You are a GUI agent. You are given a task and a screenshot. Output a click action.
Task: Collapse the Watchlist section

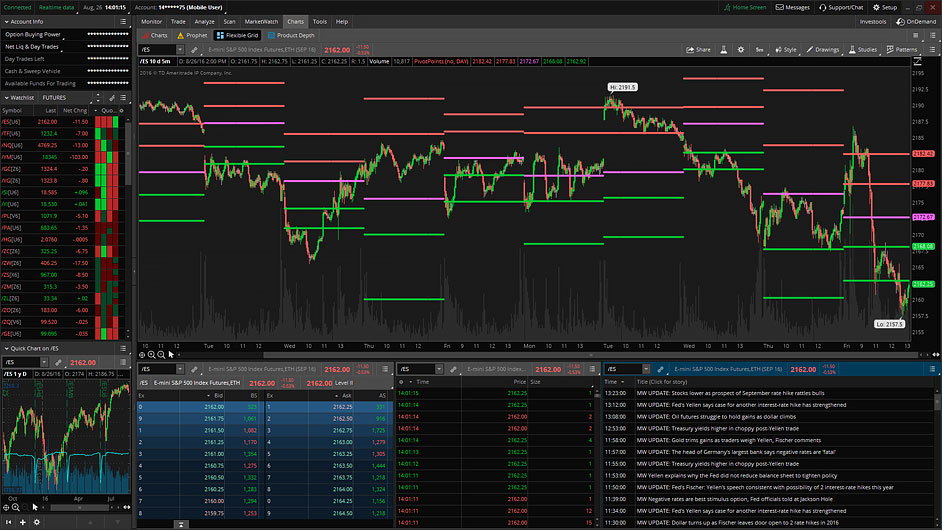pos(7,97)
